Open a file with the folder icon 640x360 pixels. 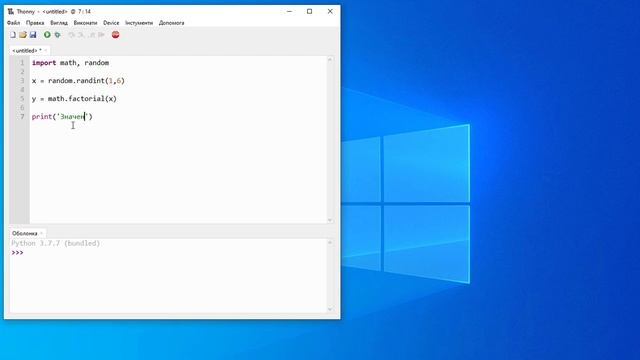[x=23, y=35]
